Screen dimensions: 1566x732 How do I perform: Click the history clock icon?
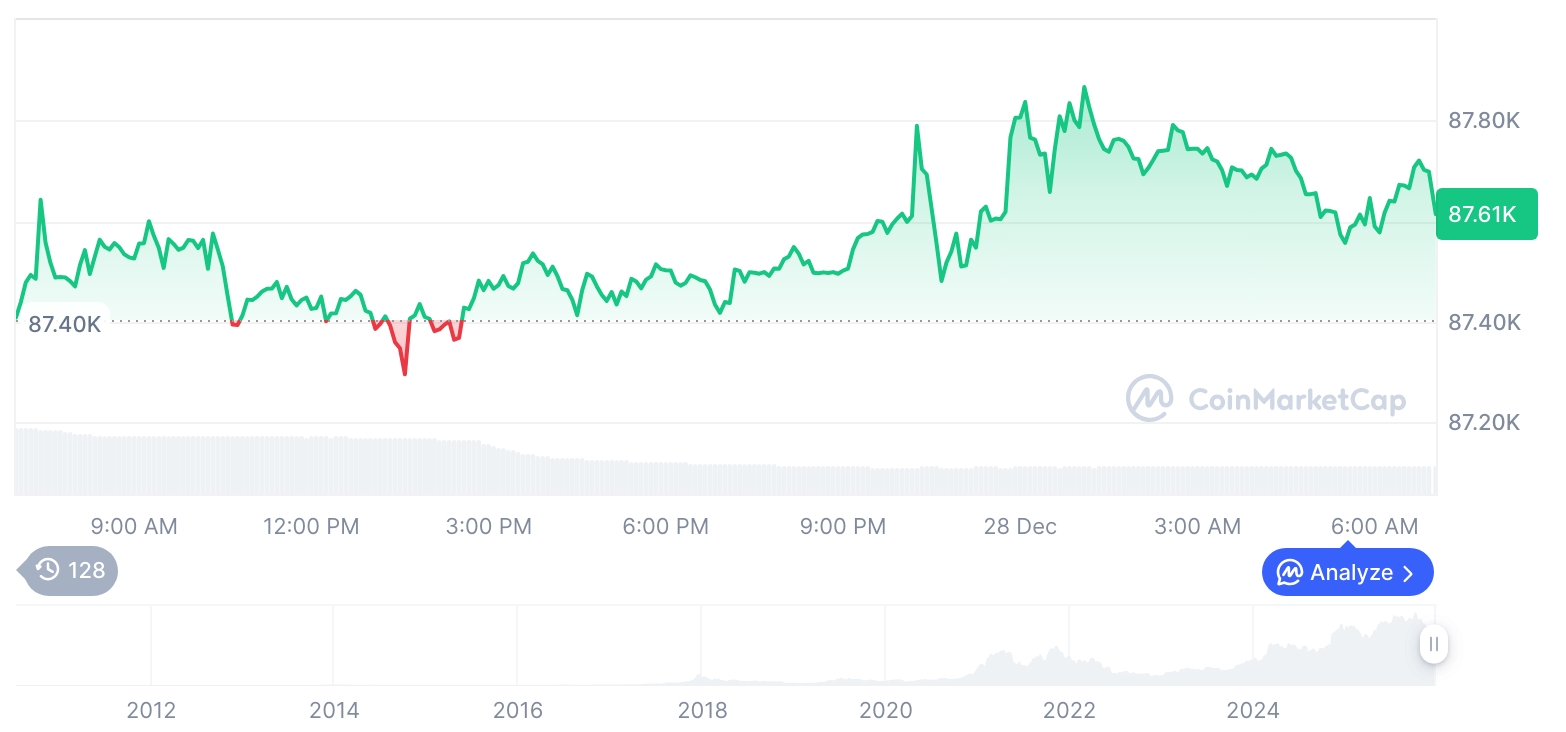coord(47,570)
